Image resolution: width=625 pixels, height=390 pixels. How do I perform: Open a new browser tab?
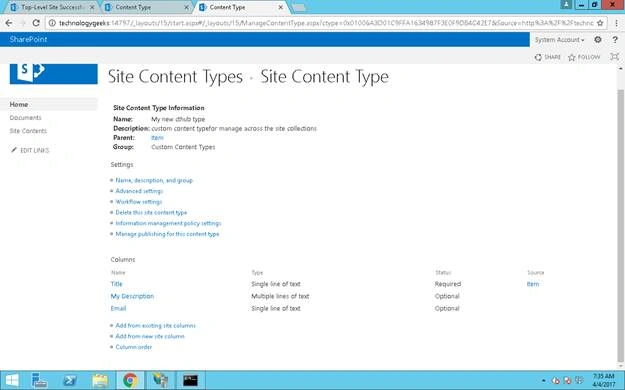point(299,8)
